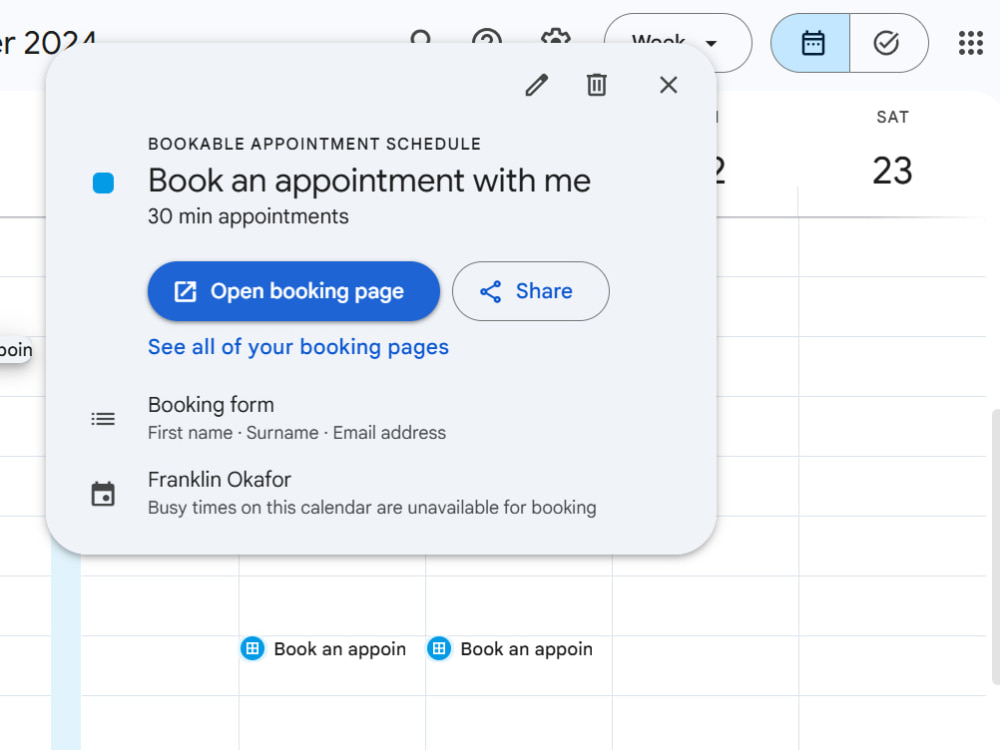See all of your booking pages
This screenshot has height=750, width=1000.
click(298, 347)
